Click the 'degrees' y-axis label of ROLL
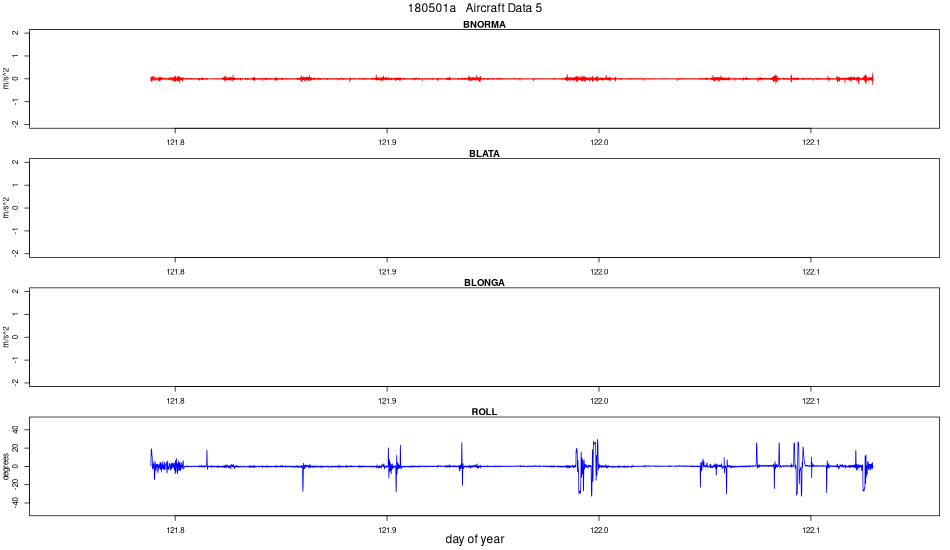Screen dimensions: 950x550 (x=6, y=466)
